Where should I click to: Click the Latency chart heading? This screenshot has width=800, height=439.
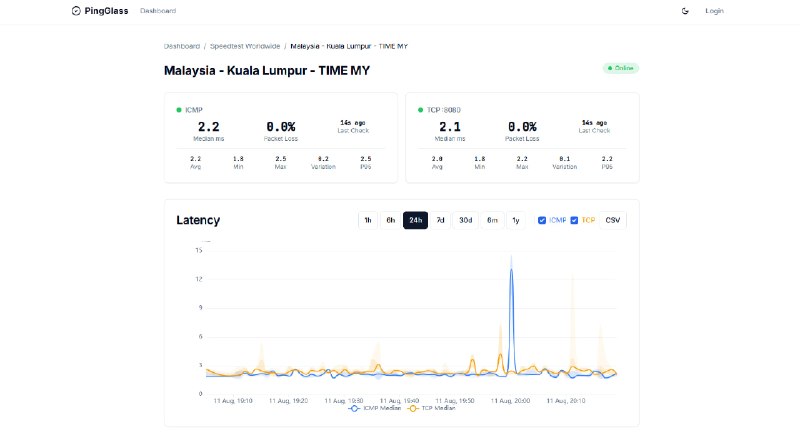198,220
